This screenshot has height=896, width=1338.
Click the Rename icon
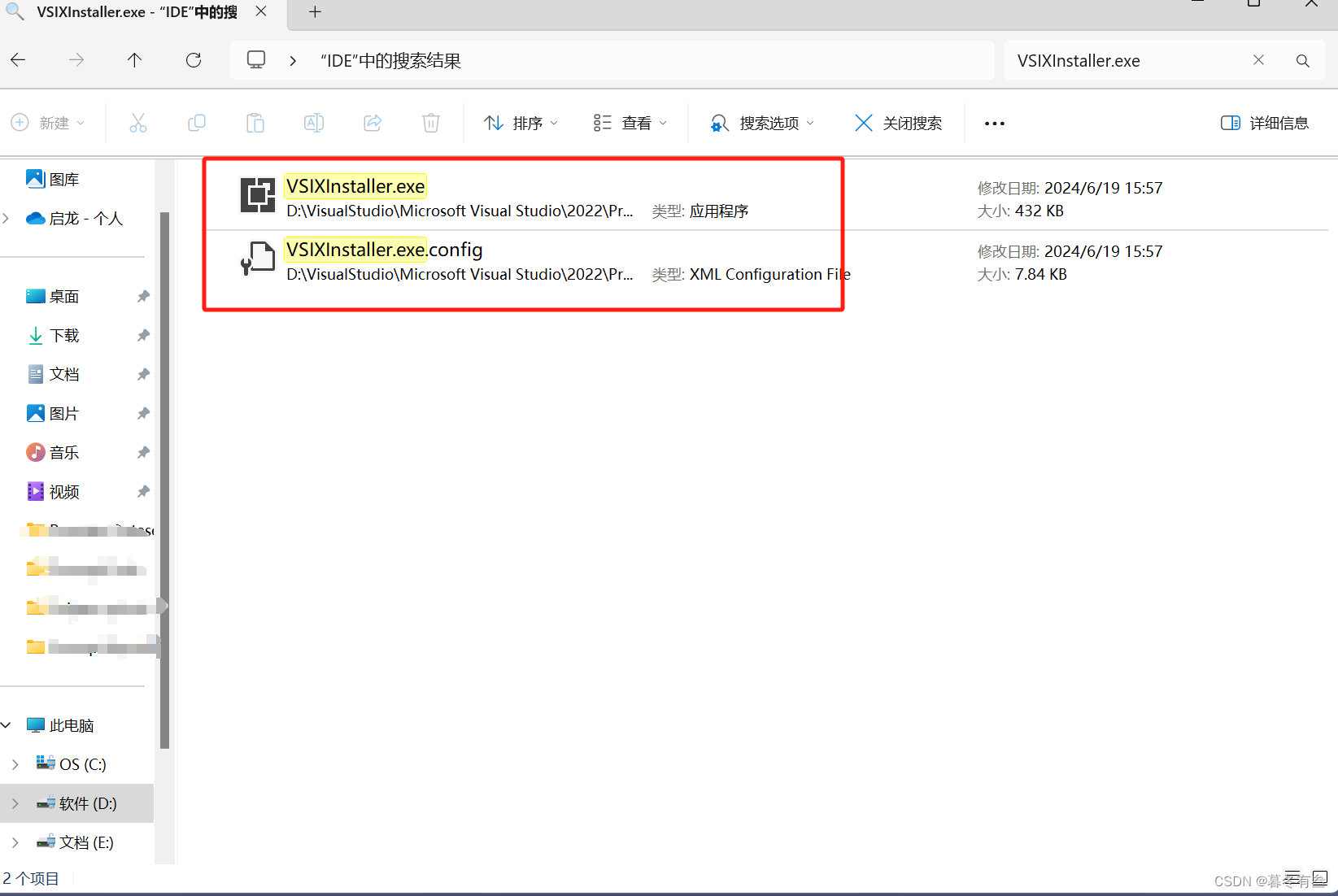[314, 123]
